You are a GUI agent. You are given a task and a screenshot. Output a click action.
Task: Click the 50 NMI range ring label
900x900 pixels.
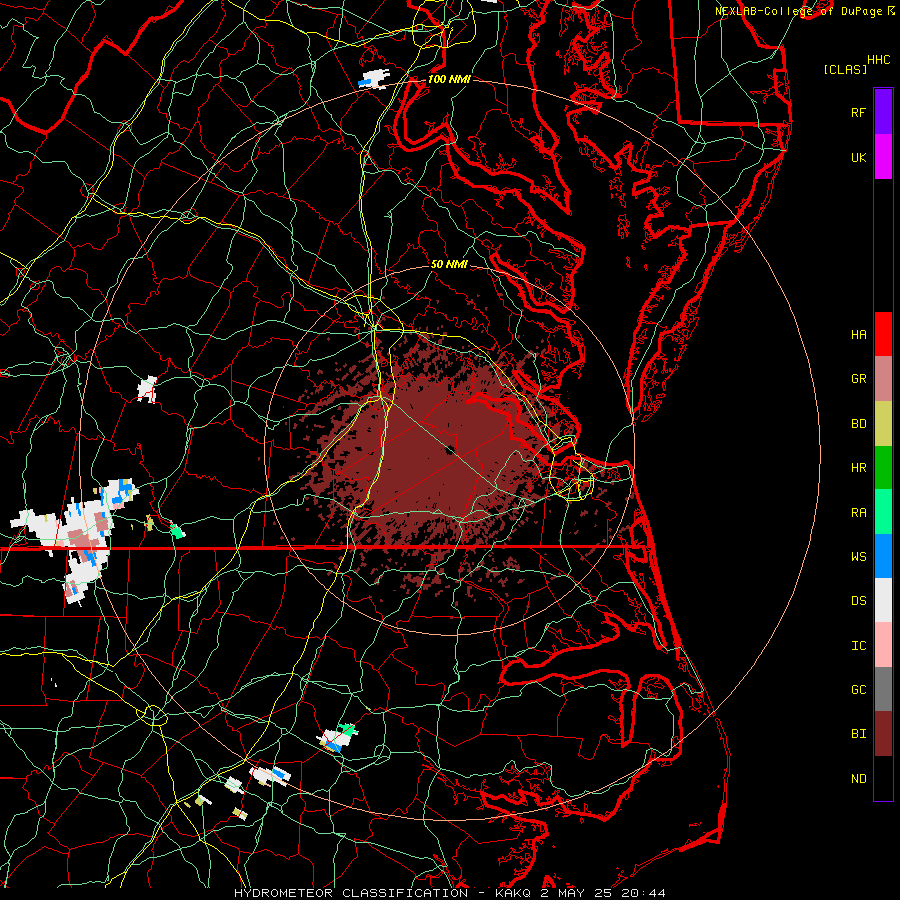(x=449, y=264)
